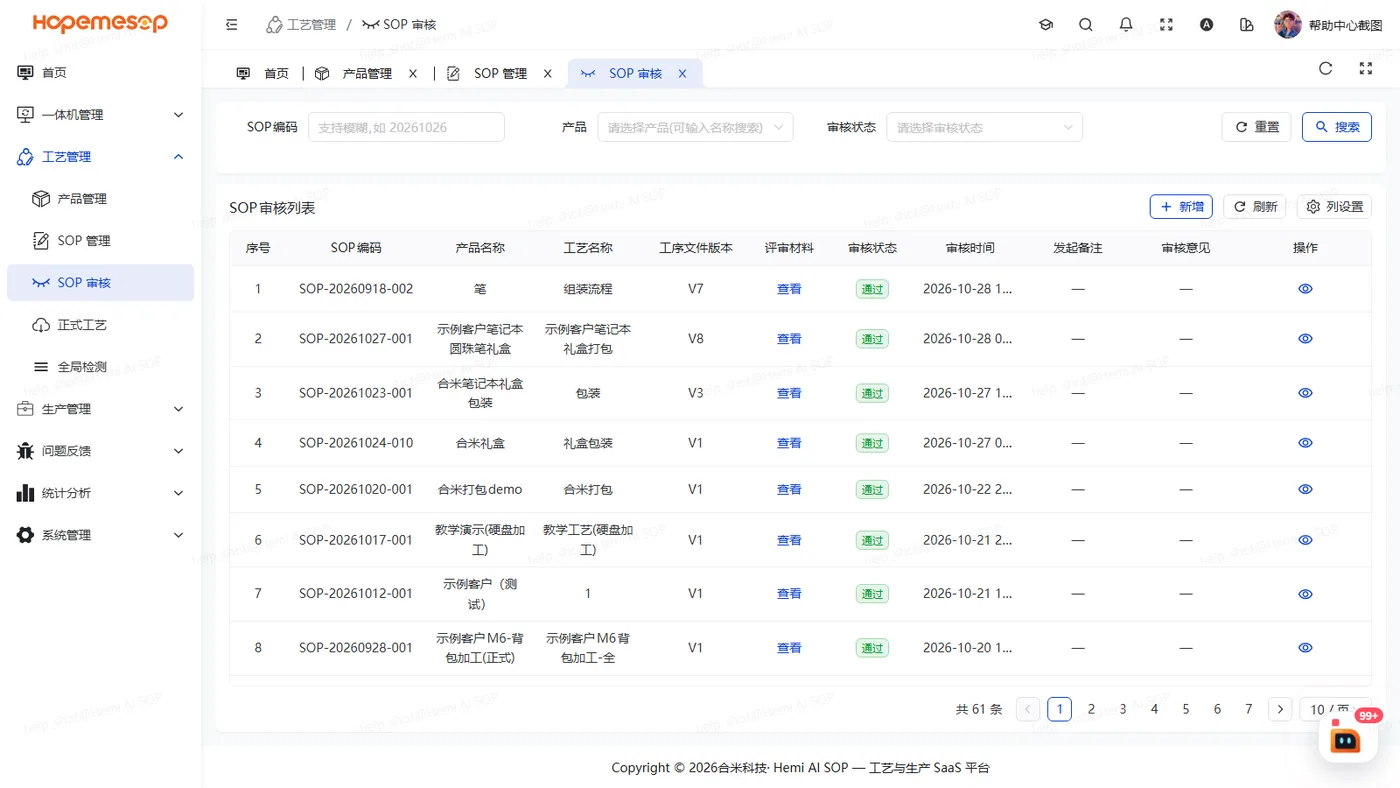Open 全局检测 in the sidebar
The width and height of the screenshot is (1400, 788).
tap(100, 367)
